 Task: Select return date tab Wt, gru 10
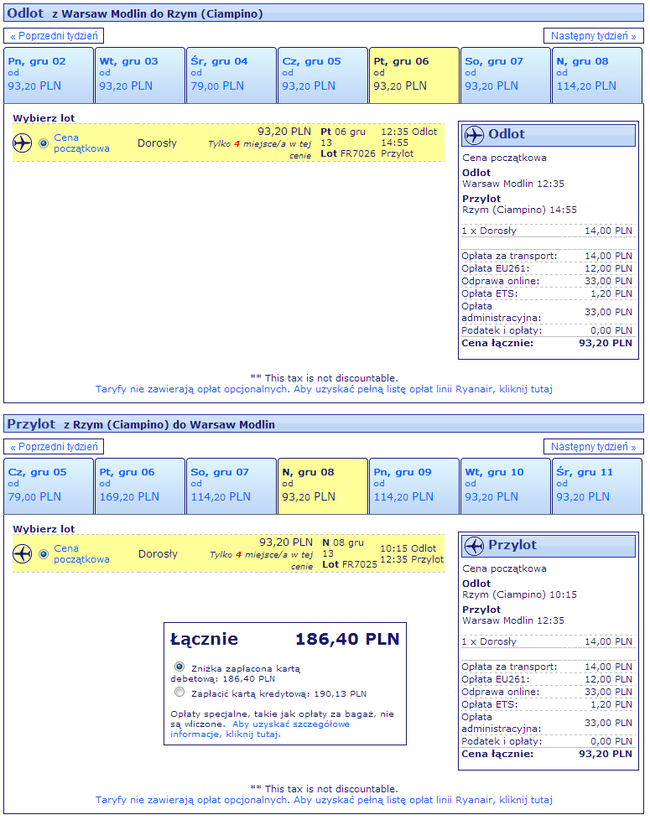coord(506,486)
